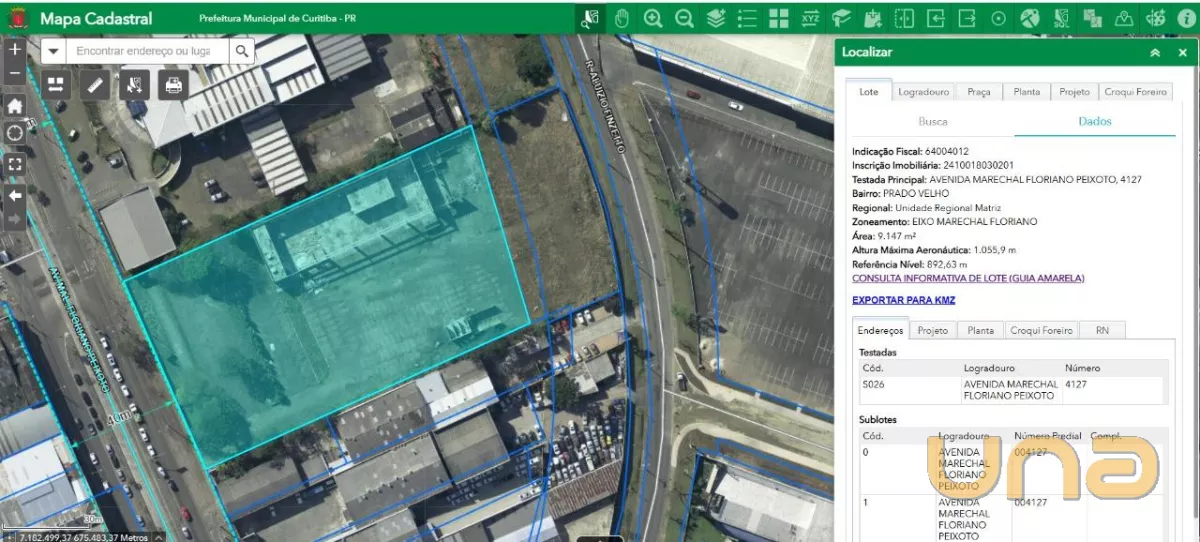Go to default map extent home button
Viewport: 1200px width, 542px height.
point(15,105)
